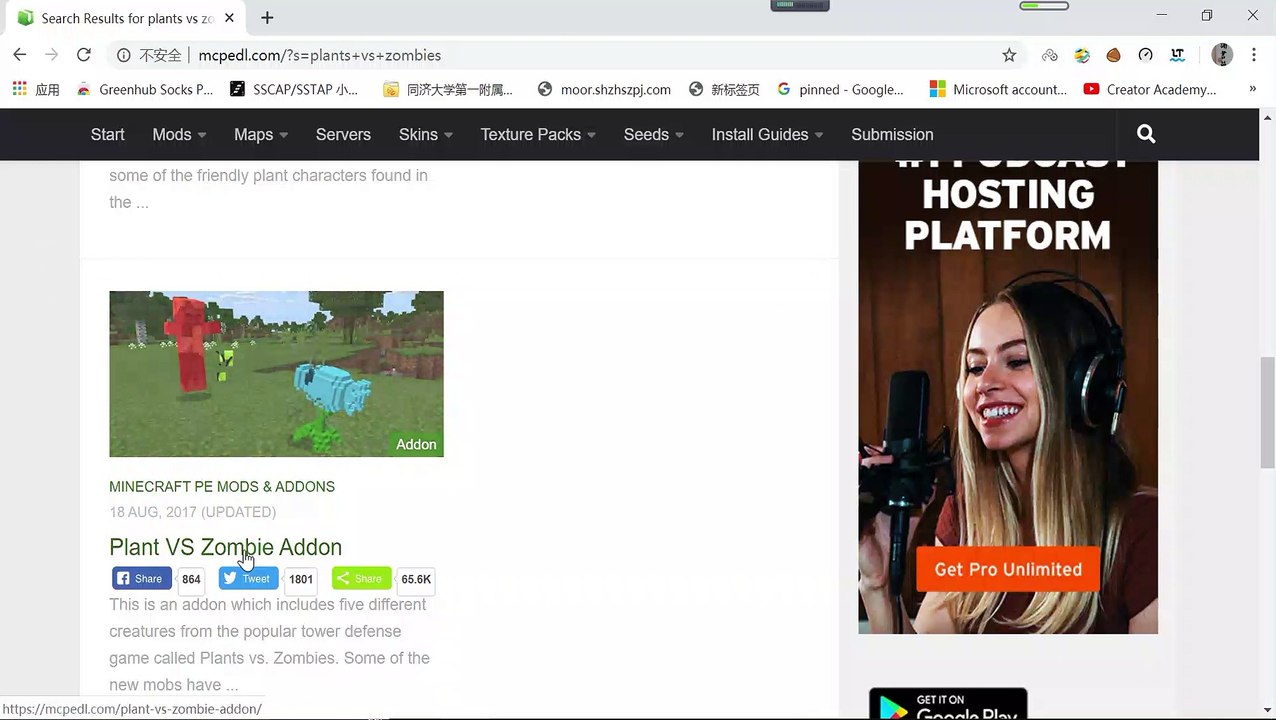Click the 65.6K share count
This screenshot has width=1276, height=720.
(x=416, y=579)
